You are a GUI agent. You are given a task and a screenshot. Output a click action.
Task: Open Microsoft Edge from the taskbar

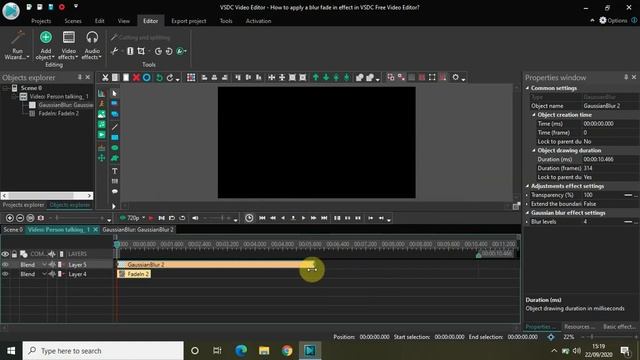(x=241, y=351)
